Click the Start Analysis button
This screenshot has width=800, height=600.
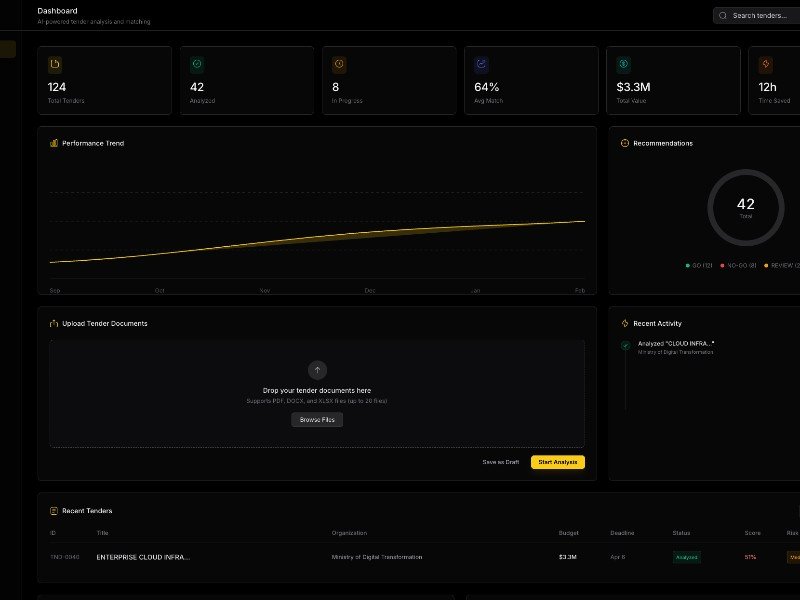coord(558,462)
